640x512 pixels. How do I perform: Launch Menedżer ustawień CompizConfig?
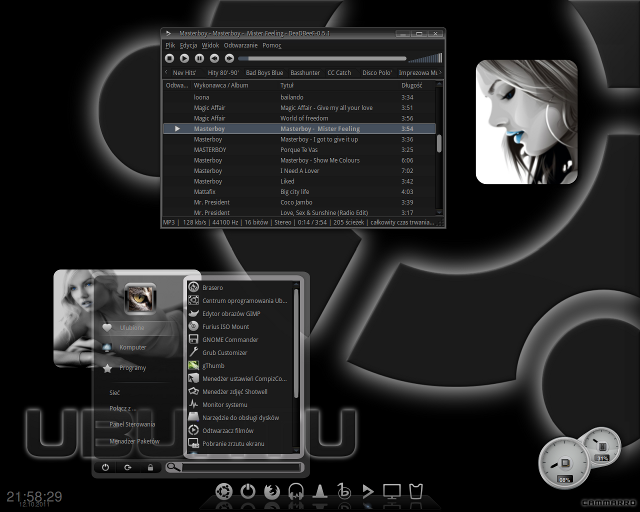point(241,379)
